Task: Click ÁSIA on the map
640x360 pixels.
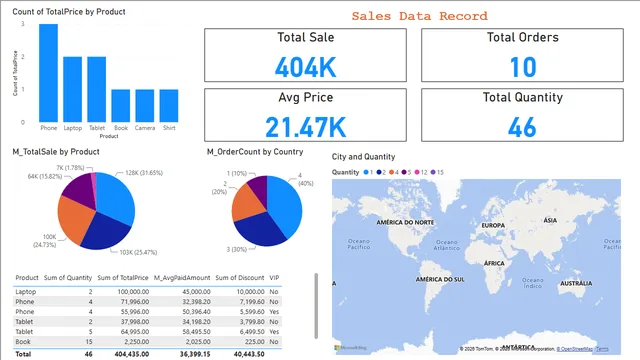Action: pyautogui.click(x=550, y=220)
